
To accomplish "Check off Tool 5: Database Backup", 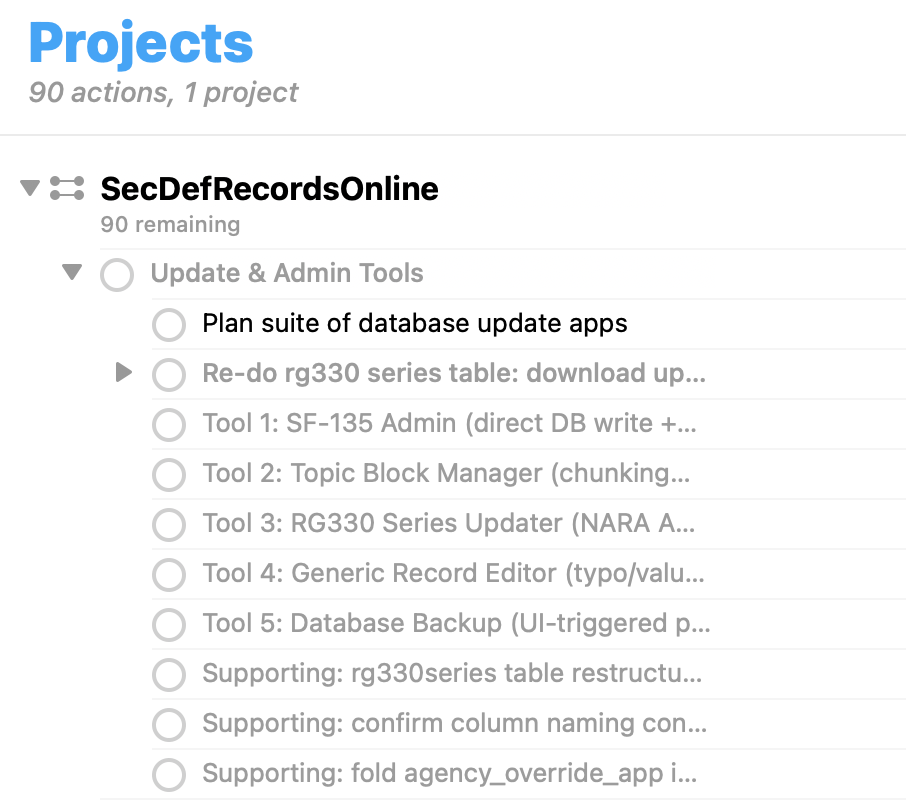I will tap(169, 624).
